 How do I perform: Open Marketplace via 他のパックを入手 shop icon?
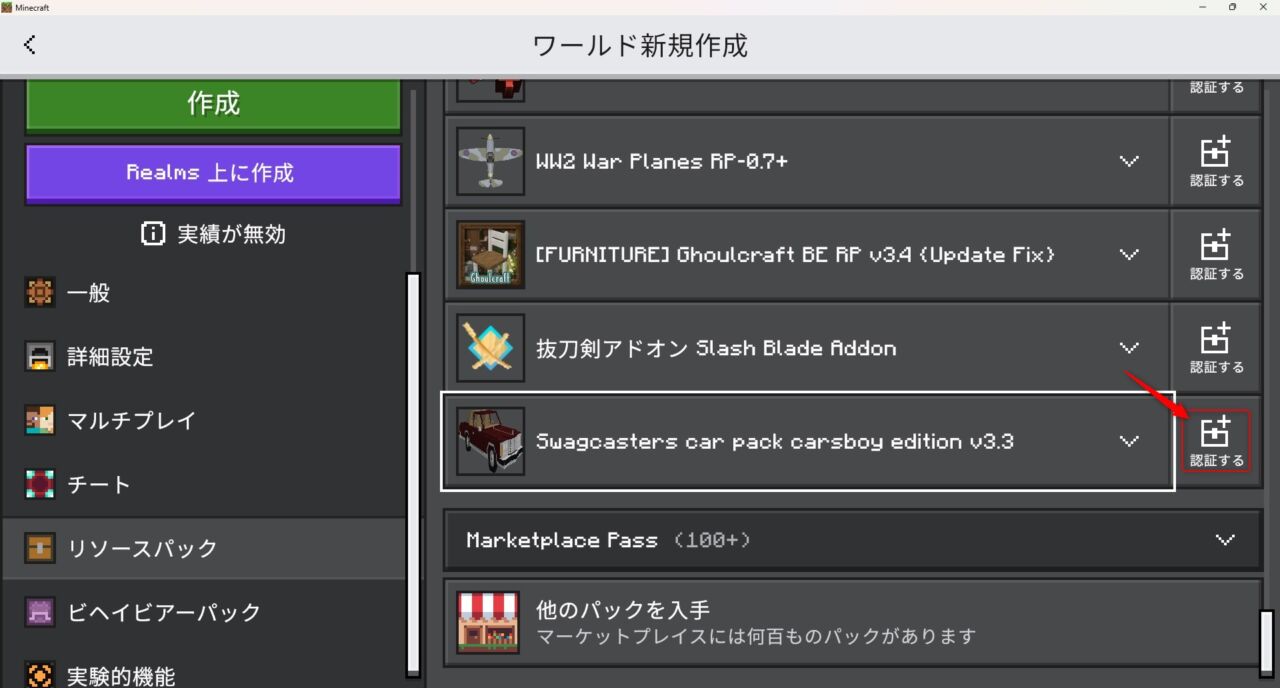tap(489, 622)
